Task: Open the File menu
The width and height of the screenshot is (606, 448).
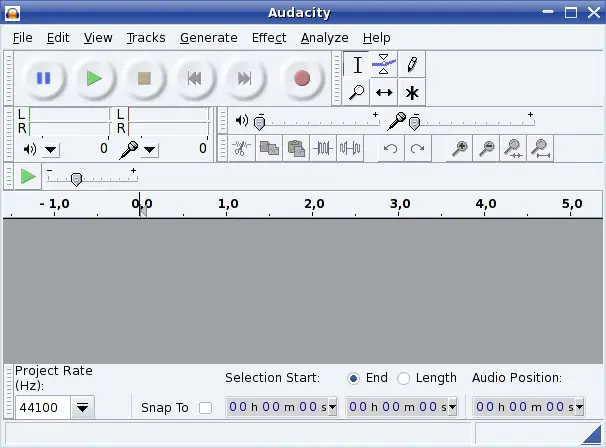Action: (22, 38)
